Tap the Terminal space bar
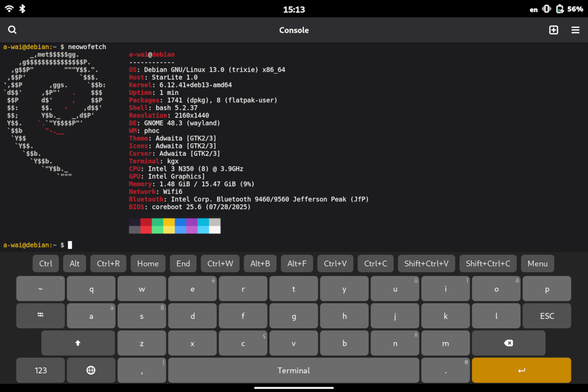The height and width of the screenshot is (392, 588). click(294, 370)
